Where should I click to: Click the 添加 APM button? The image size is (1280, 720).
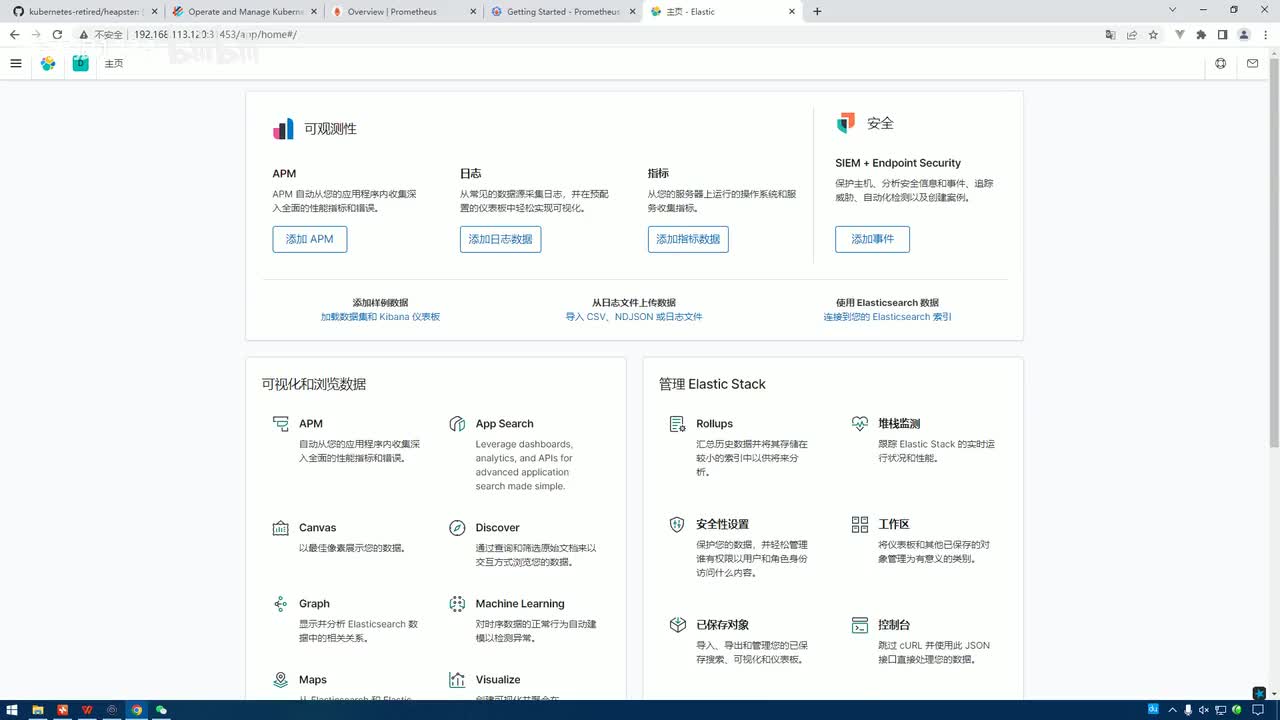coord(310,239)
